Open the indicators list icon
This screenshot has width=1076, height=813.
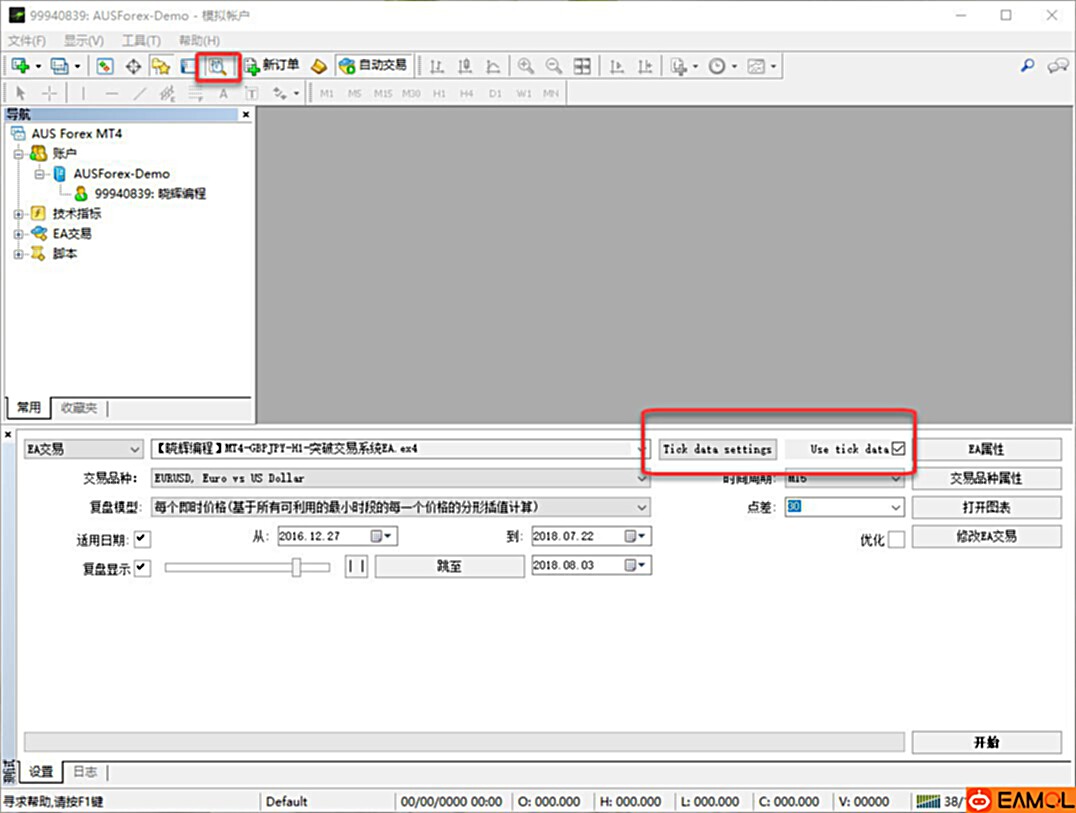[679, 66]
